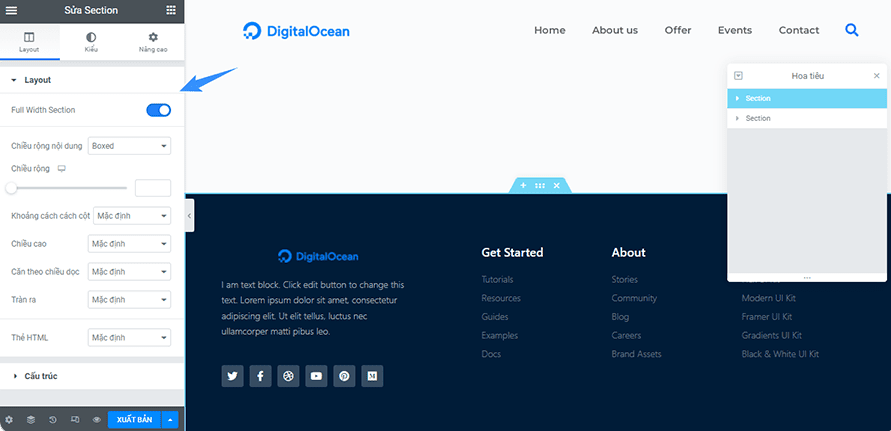Click the Chiều rộng value input box
The width and height of the screenshot is (891, 431).
[153, 188]
